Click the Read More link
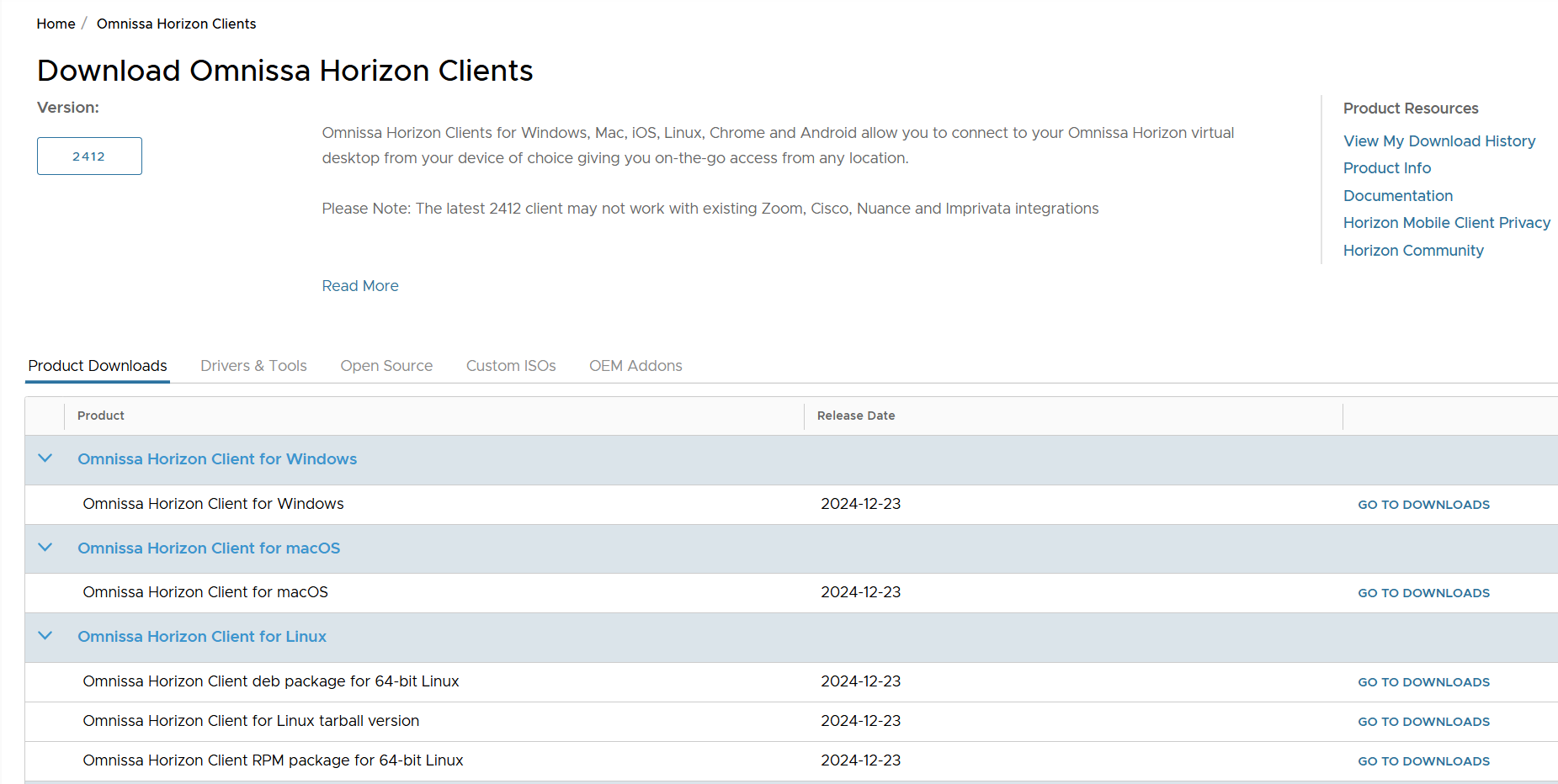The width and height of the screenshot is (1558, 784). coord(360,286)
